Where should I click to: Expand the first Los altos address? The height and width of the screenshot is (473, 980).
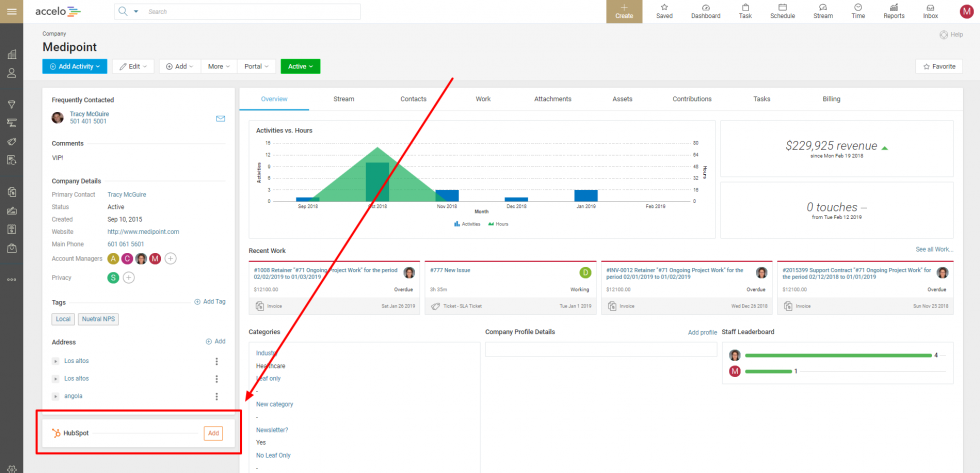(56, 361)
